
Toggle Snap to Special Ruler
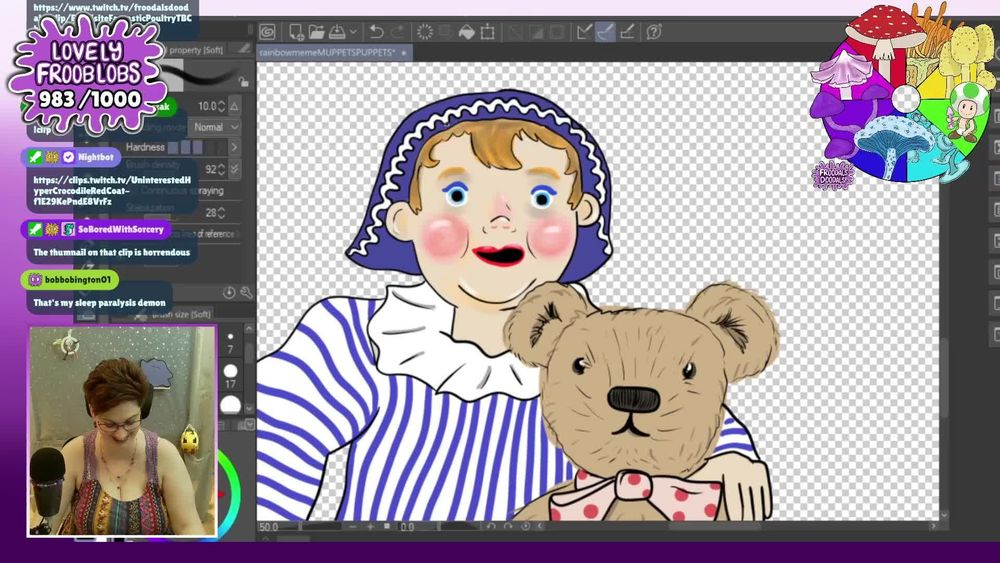coord(605,32)
